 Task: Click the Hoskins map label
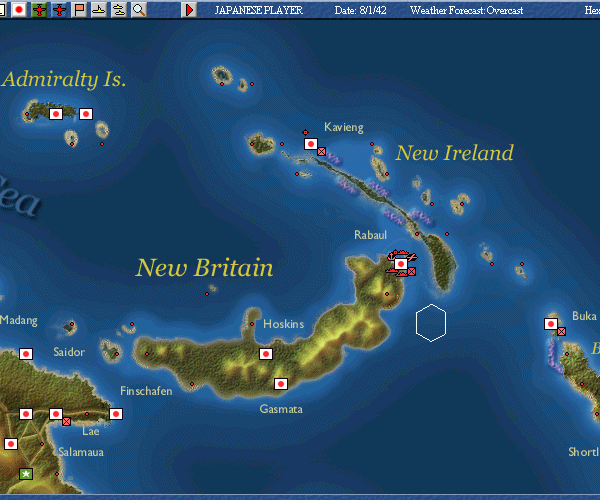click(284, 324)
